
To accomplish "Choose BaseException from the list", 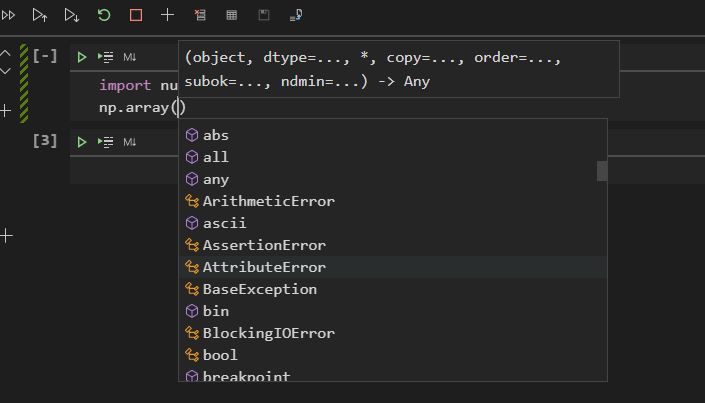I will click(393, 289).
